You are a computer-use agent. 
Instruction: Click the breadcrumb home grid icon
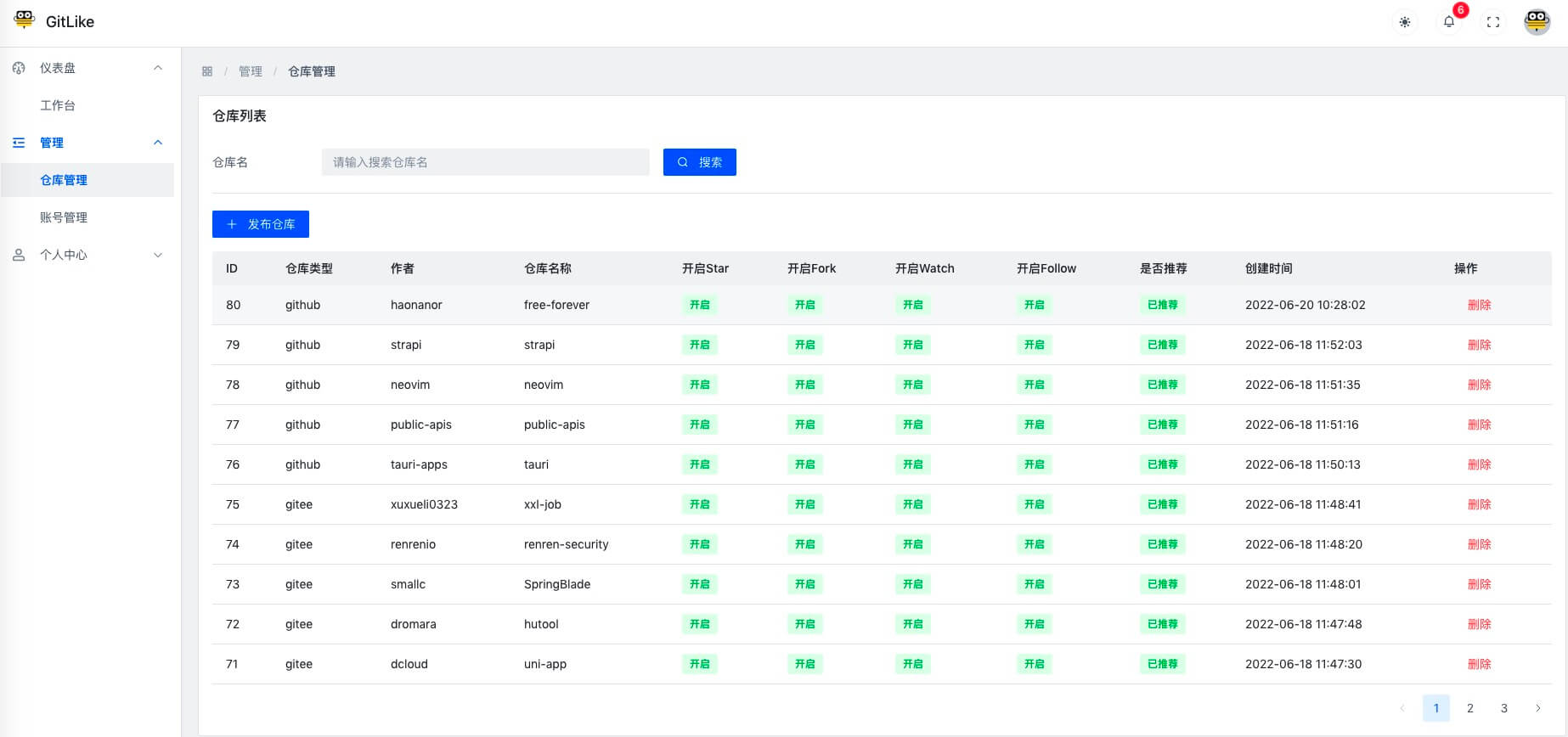(207, 71)
